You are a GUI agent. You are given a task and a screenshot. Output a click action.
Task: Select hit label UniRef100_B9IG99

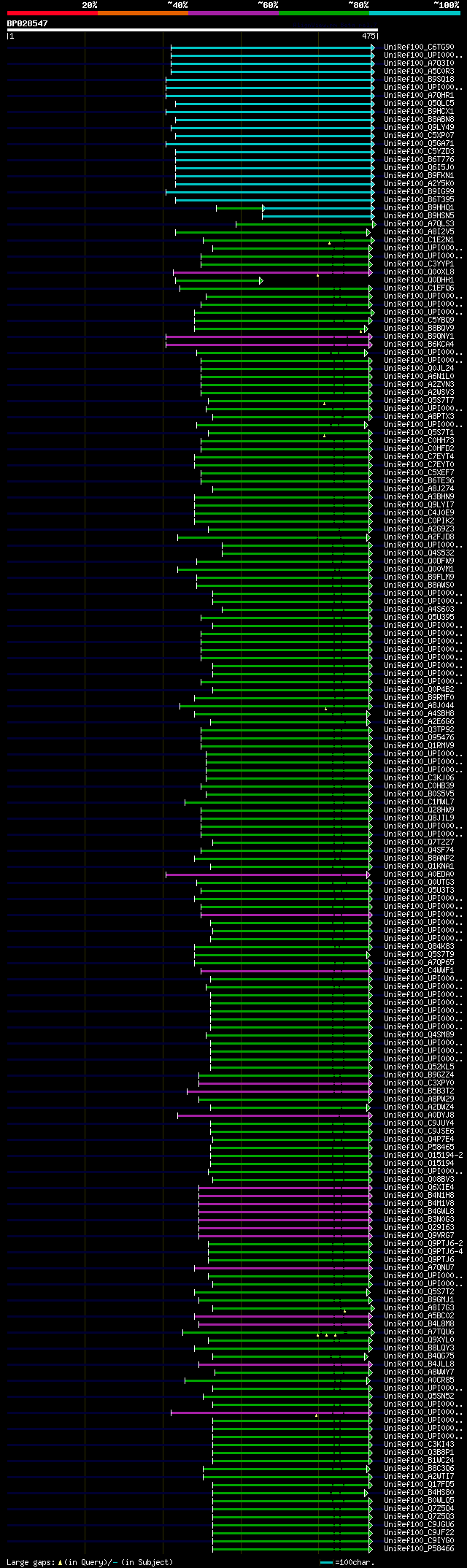pos(419,192)
